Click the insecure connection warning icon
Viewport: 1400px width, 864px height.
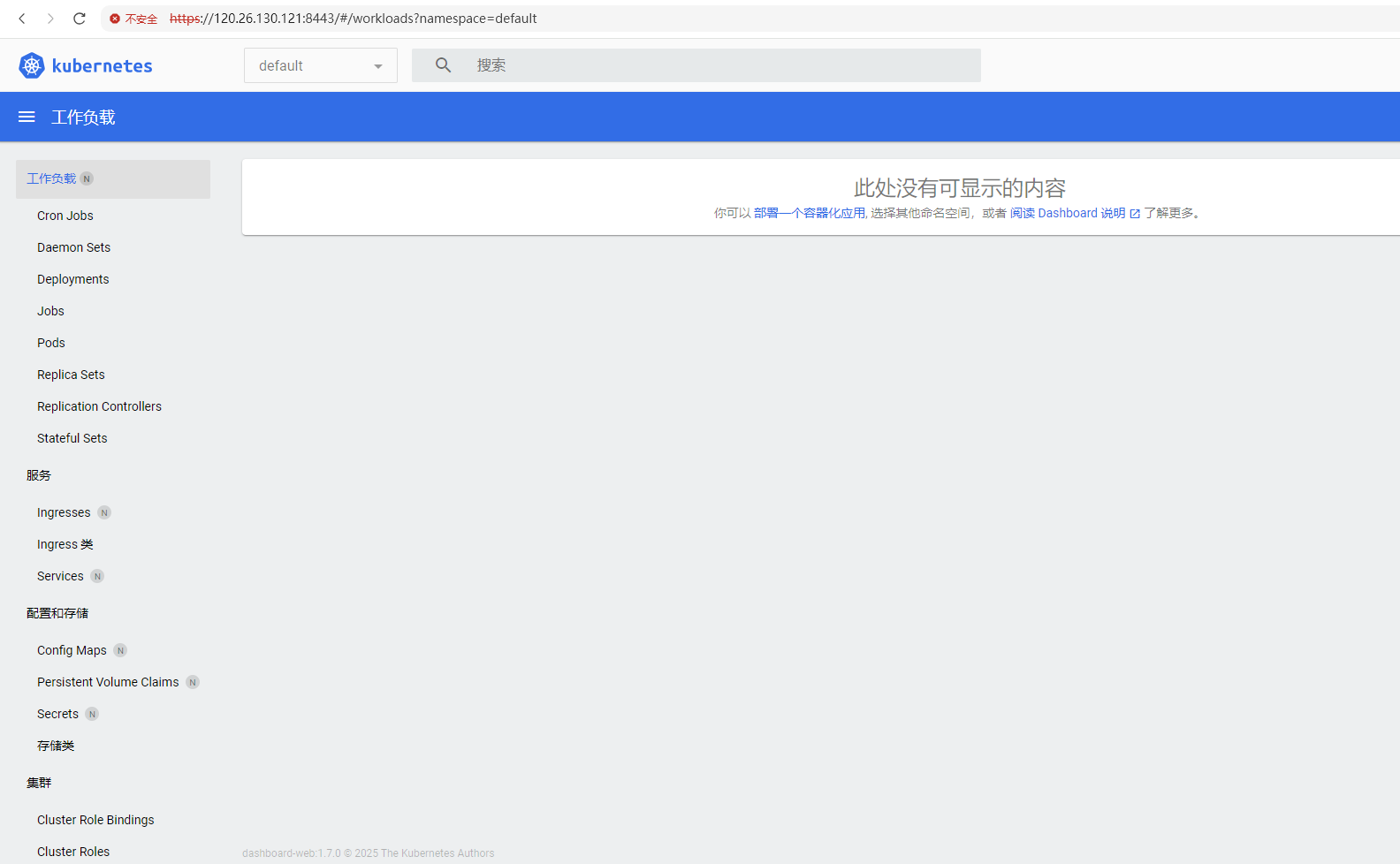click(x=115, y=19)
